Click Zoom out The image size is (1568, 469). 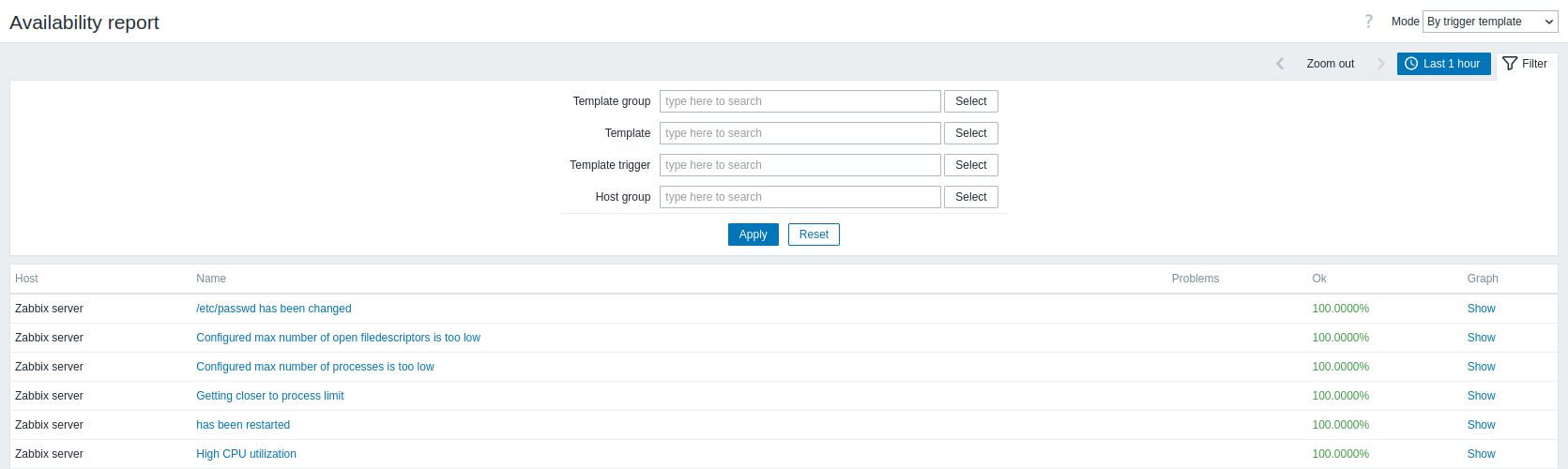[x=1331, y=64]
